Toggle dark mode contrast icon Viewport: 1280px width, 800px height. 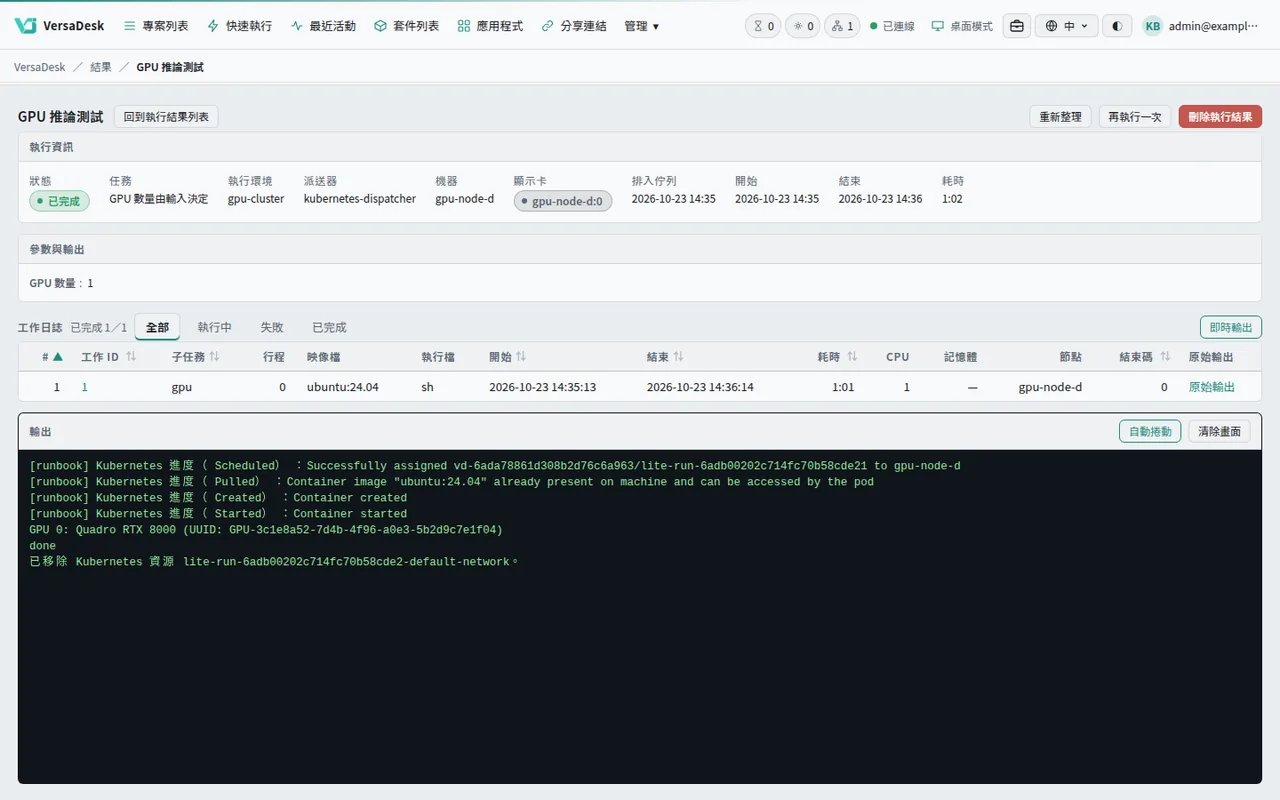coord(1117,26)
